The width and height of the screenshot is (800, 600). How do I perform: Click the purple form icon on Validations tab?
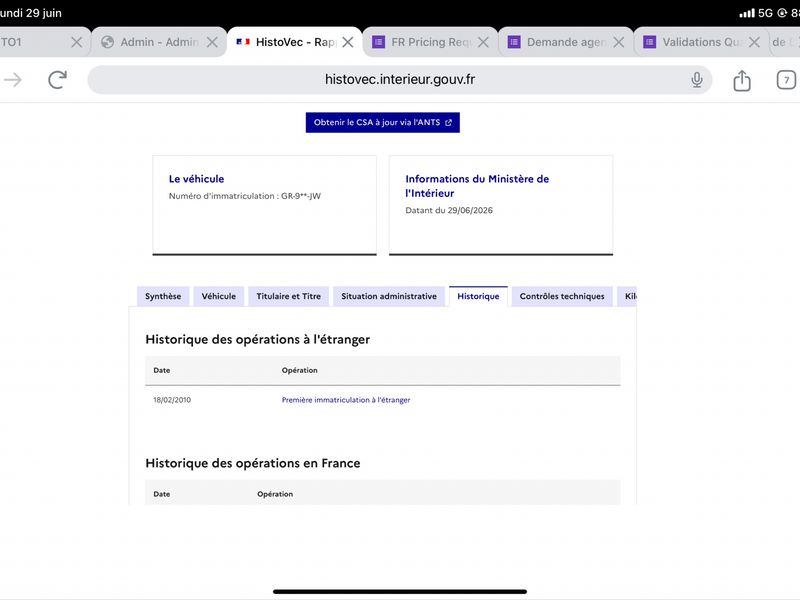[x=649, y=42]
